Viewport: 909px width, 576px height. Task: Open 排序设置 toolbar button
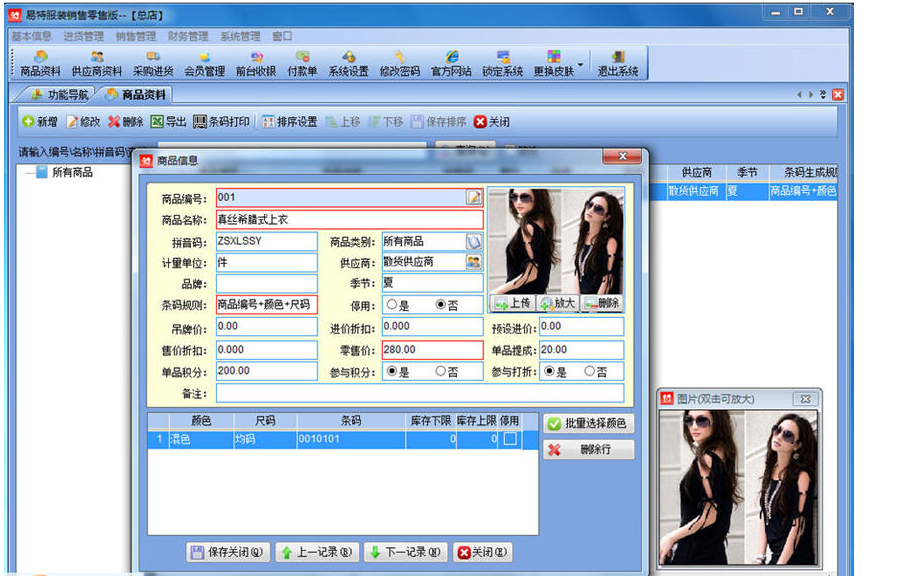289,122
